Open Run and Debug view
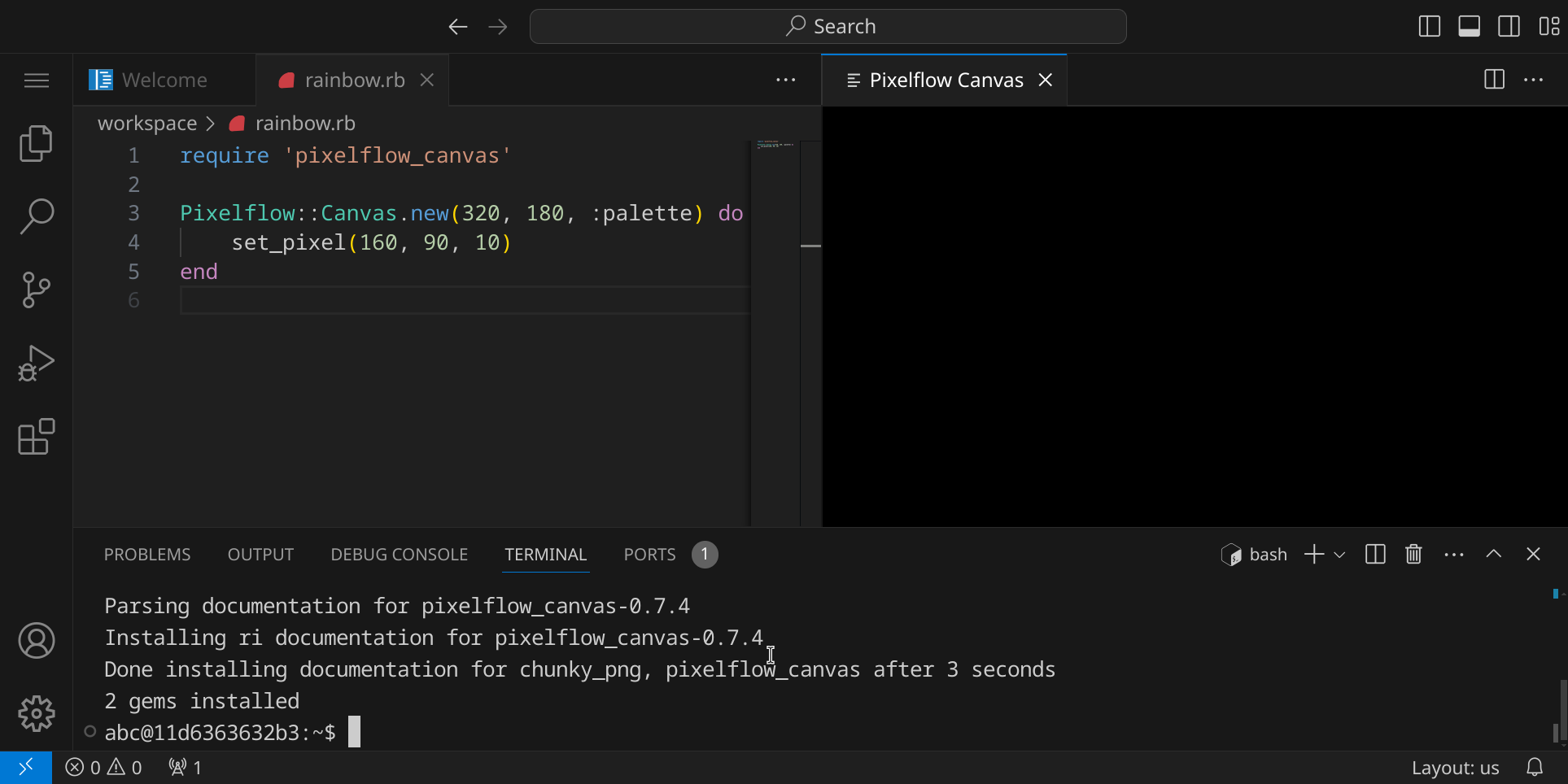 pyautogui.click(x=36, y=364)
